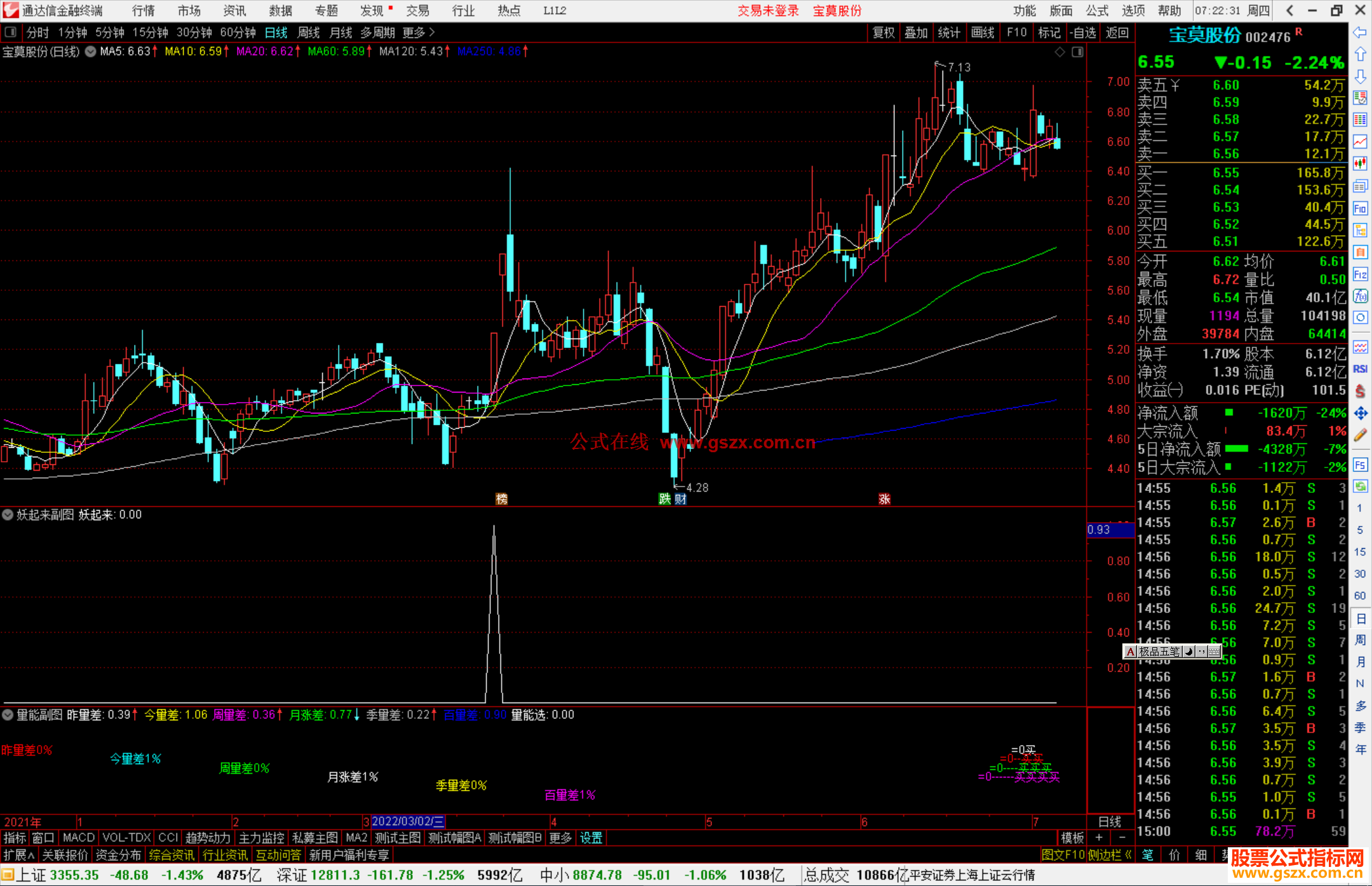Switch to 5-minute period in right sidebar

coord(1359,530)
